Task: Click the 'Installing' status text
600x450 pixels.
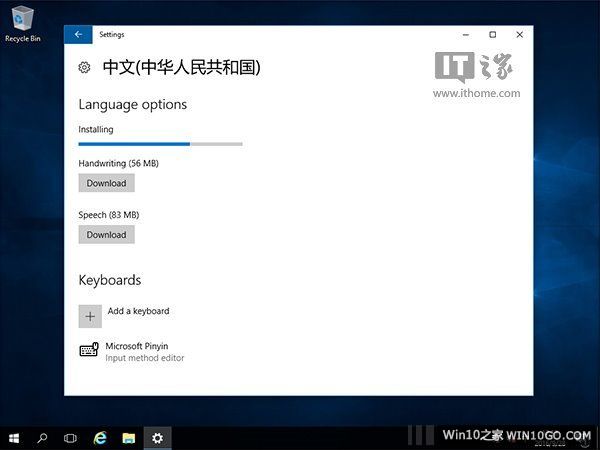Action: pos(96,130)
